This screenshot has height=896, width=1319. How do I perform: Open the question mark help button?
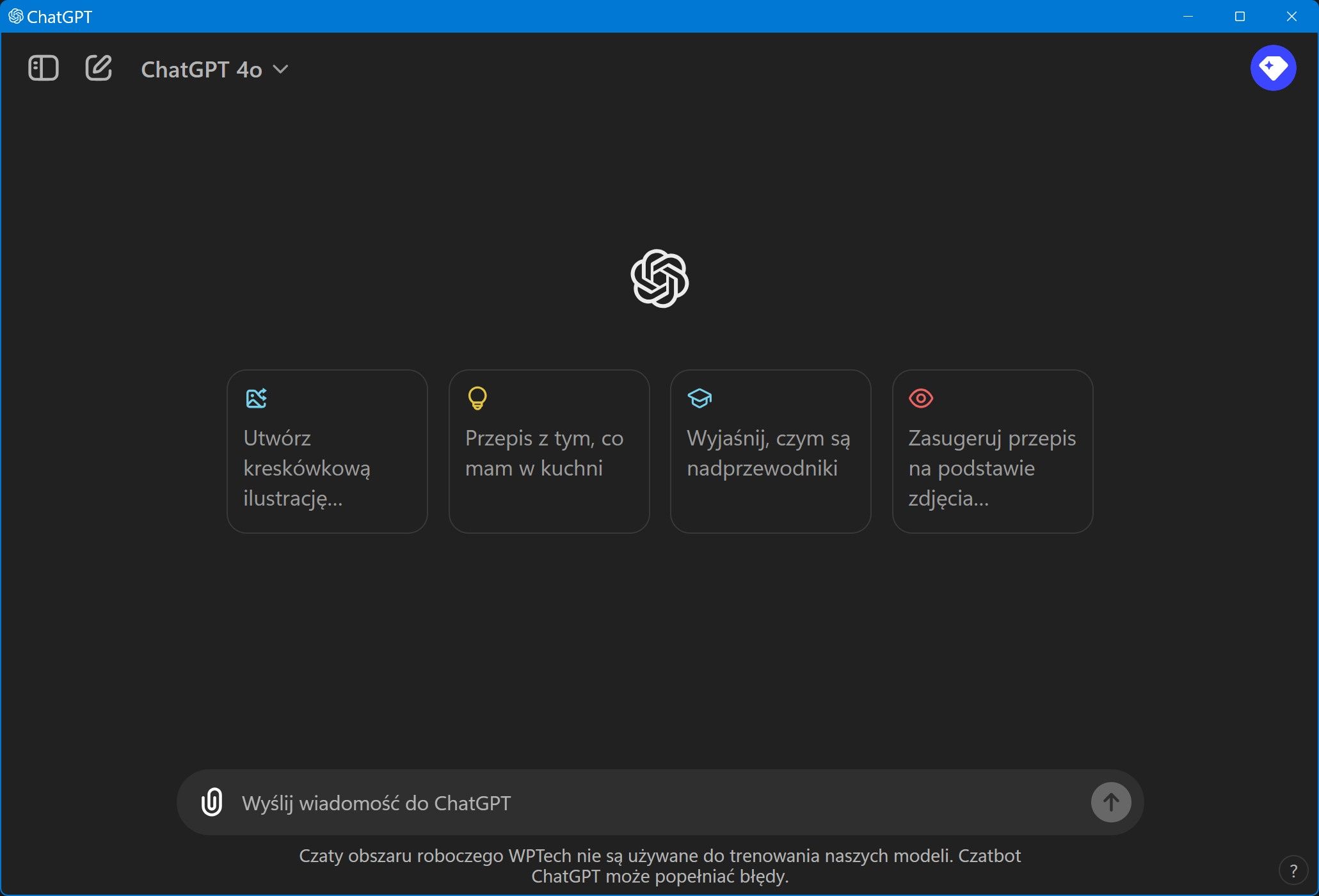click(x=1293, y=870)
